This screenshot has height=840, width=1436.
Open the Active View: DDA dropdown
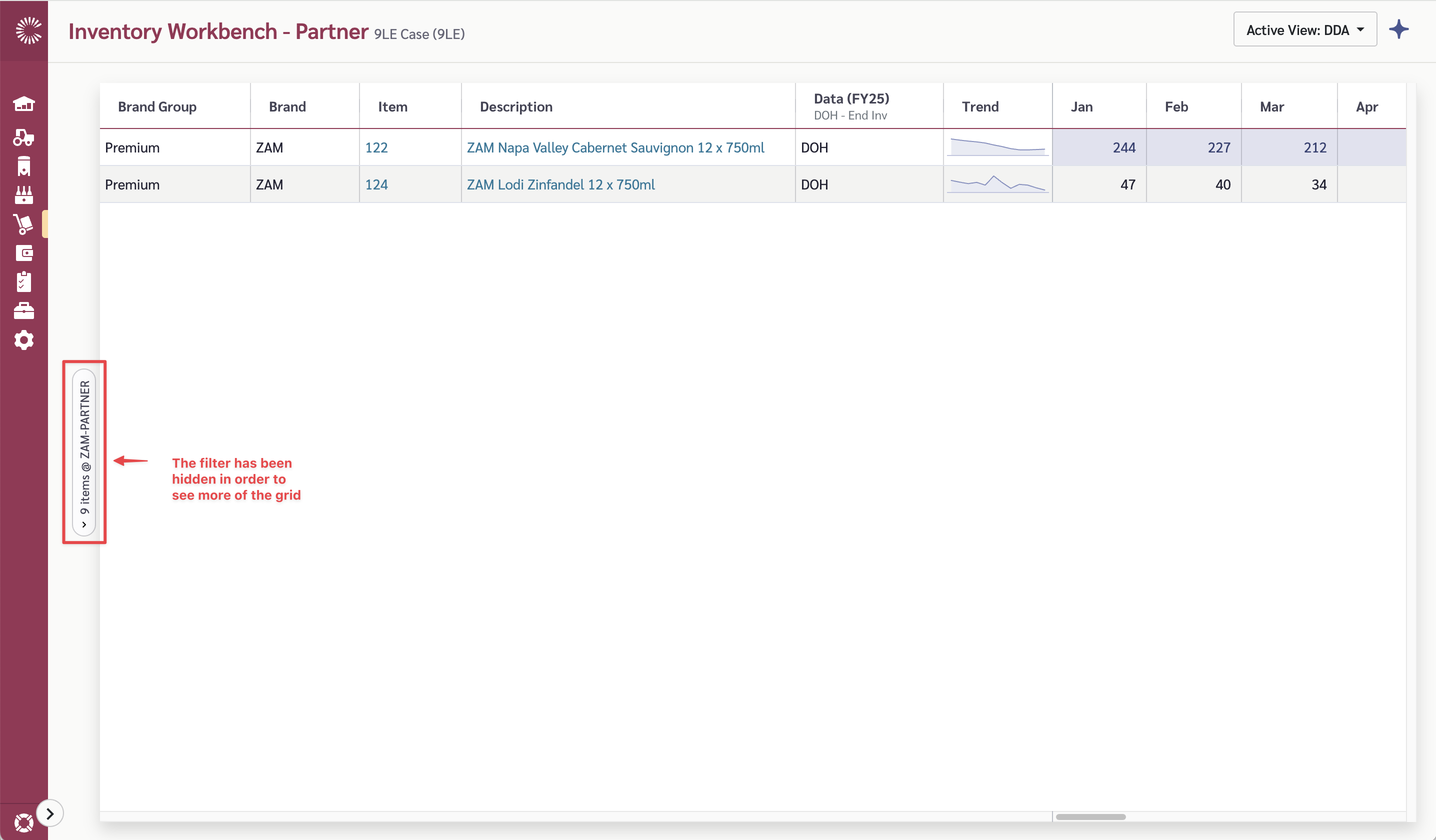1304,29
